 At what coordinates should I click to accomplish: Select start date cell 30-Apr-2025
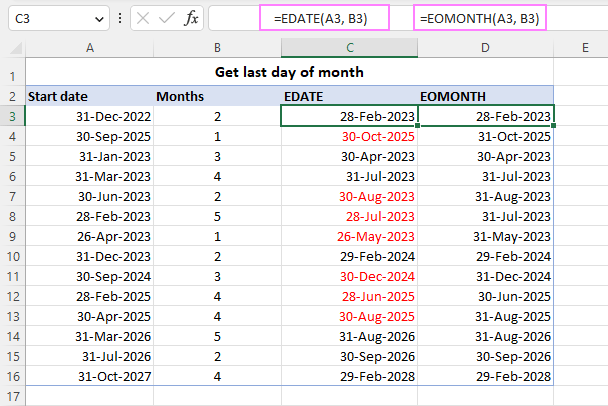[x=90, y=316]
